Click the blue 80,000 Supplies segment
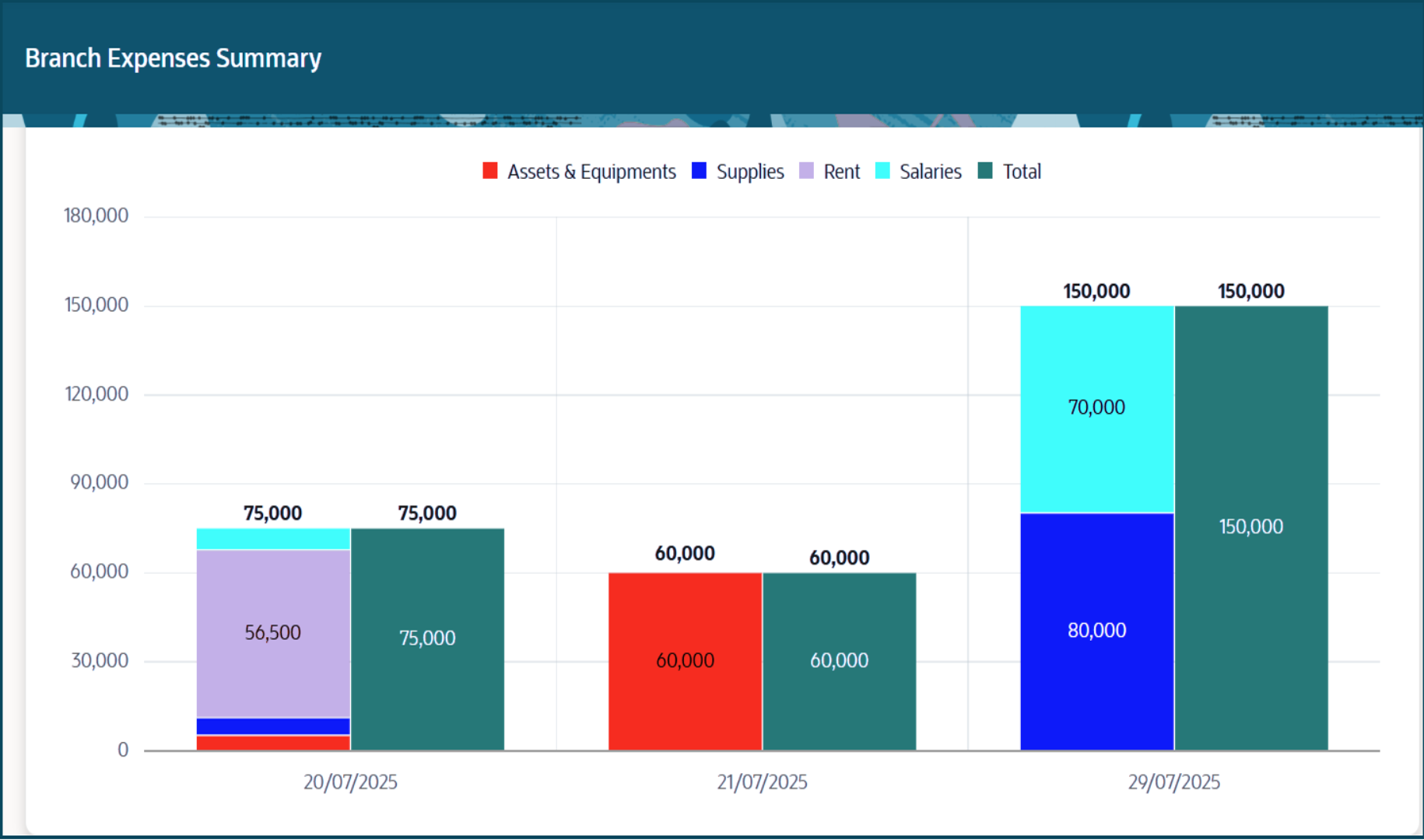1424x840 pixels. (1096, 630)
